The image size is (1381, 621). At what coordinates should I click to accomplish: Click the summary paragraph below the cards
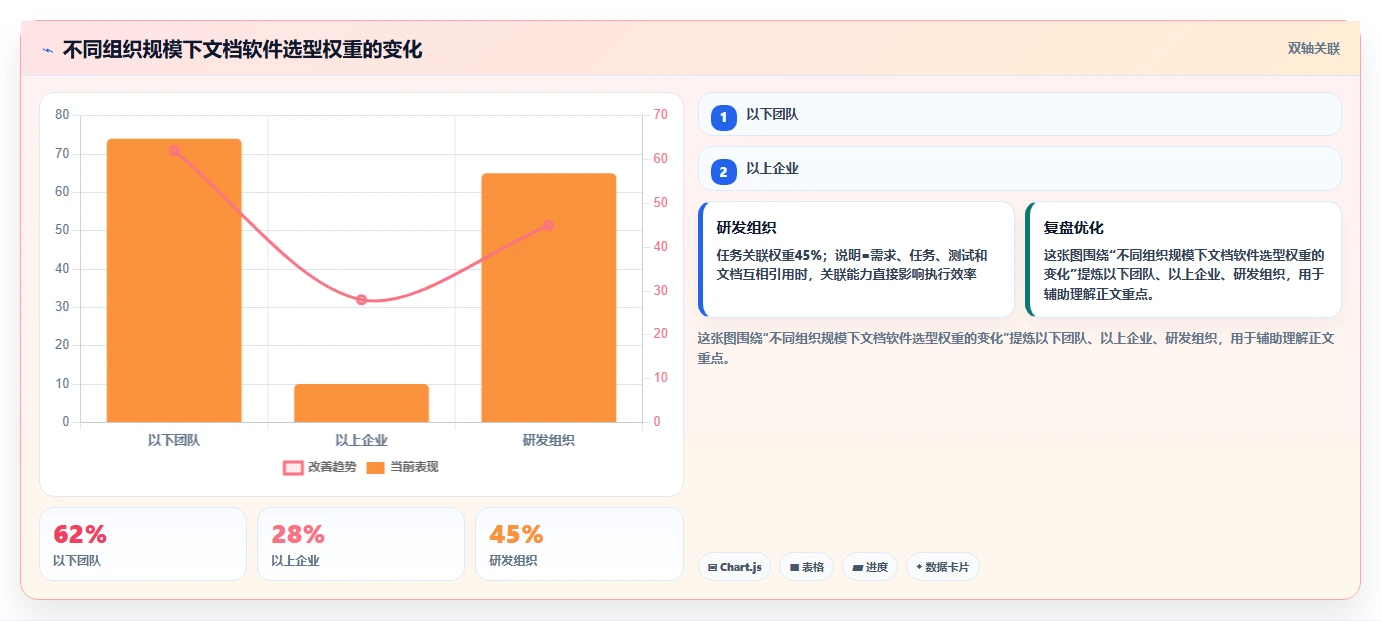point(1016,348)
